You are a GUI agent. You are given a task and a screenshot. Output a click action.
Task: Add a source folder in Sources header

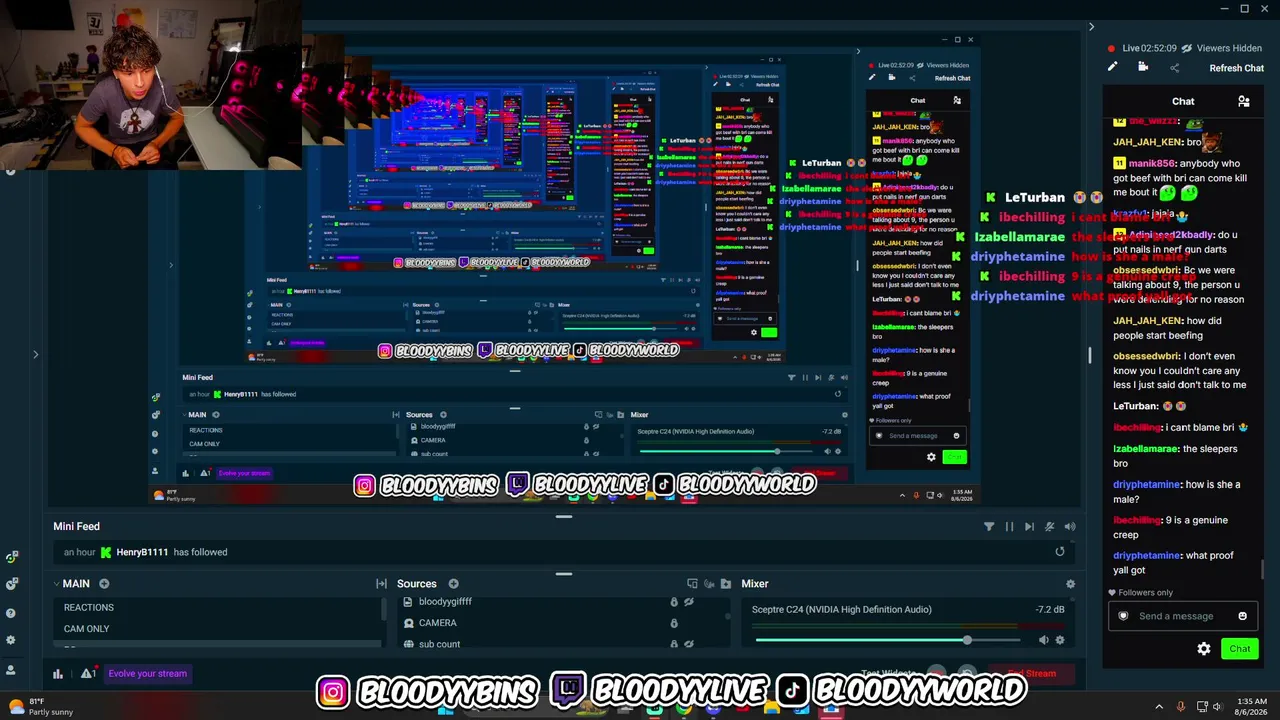point(726,584)
